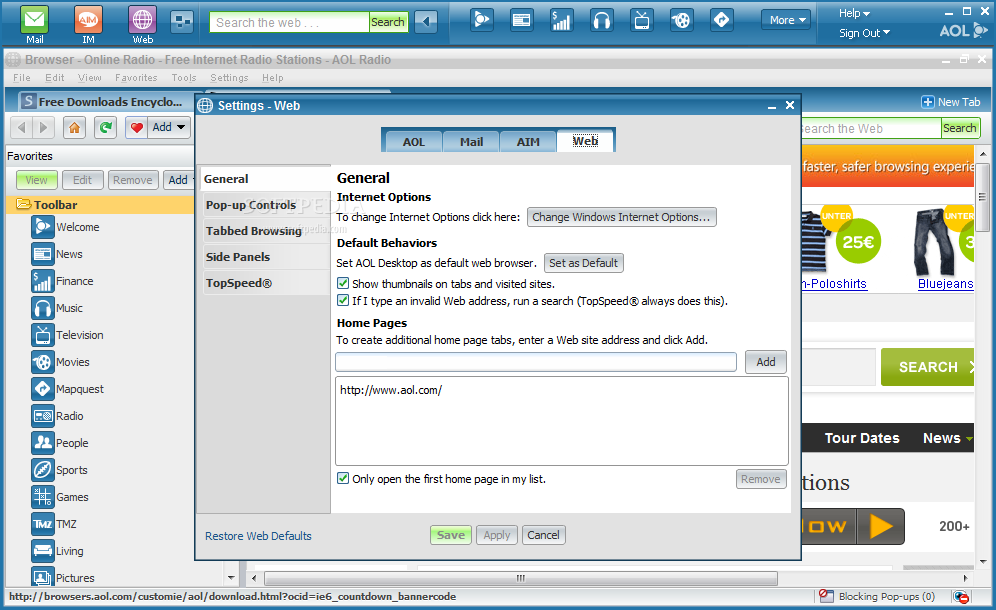996x610 pixels.
Task: Select Pop-up Controls settings section
Action: coord(264,205)
